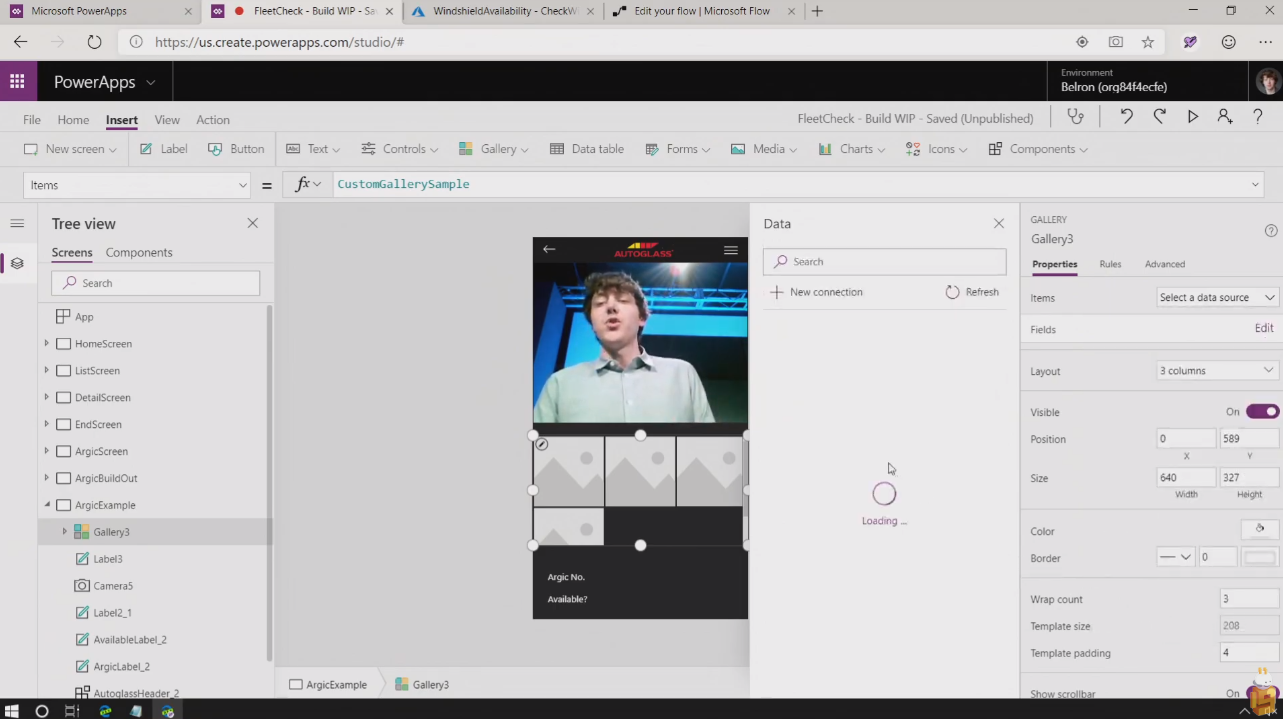Open the Color fill picker

click(x=1259, y=530)
